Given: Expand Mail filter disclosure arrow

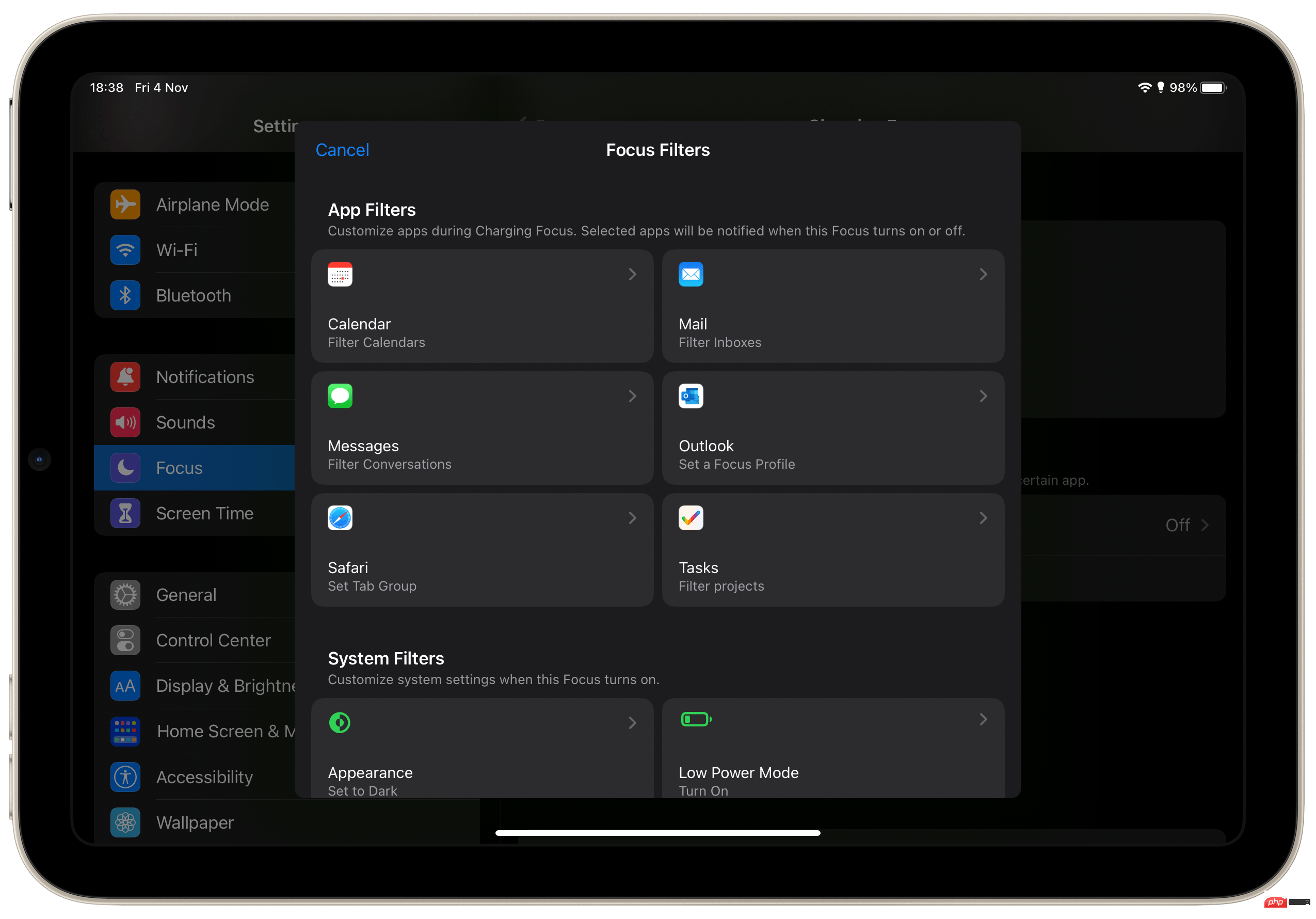Looking at the screenshot, I should pyautogui.click(x=984, y=274).
